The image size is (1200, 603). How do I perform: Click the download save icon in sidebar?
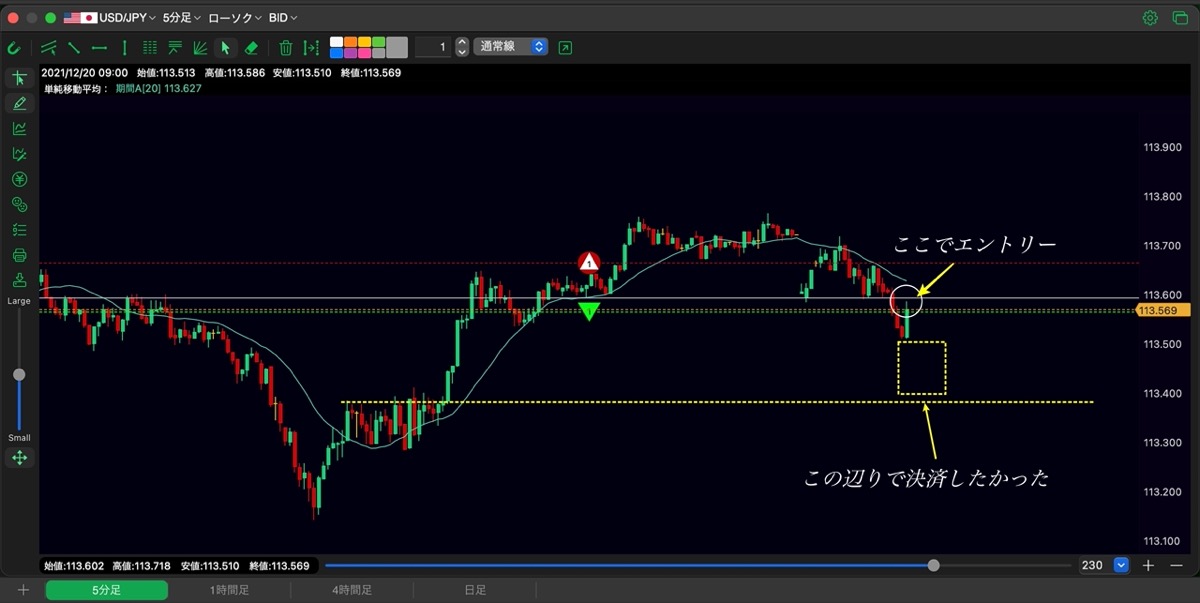19,280
